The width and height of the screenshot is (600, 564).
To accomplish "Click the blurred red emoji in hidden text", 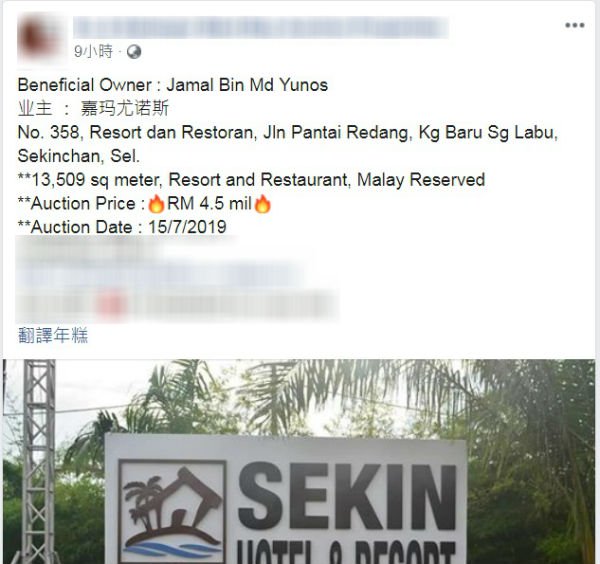I will pyautogui.click(x=111, y=306).
